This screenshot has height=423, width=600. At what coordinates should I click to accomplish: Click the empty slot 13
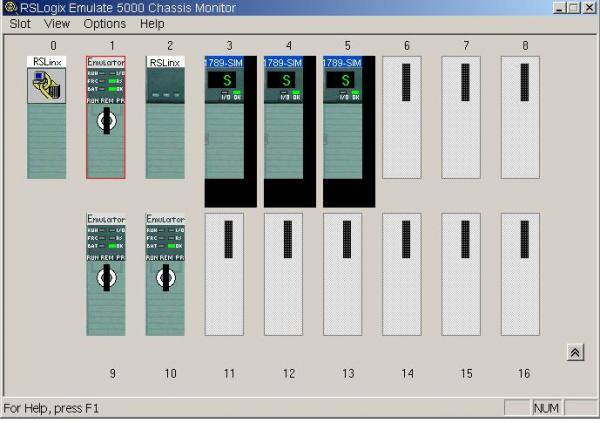(x=342, y=274)
